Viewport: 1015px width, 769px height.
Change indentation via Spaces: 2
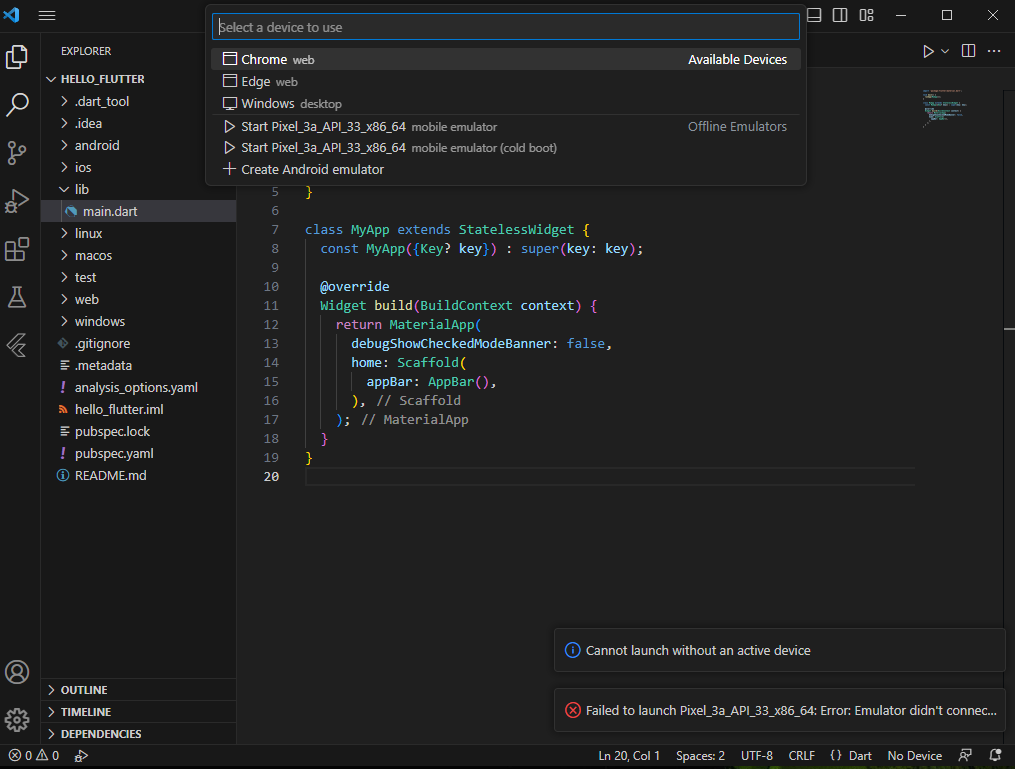(x=700, y=755)
